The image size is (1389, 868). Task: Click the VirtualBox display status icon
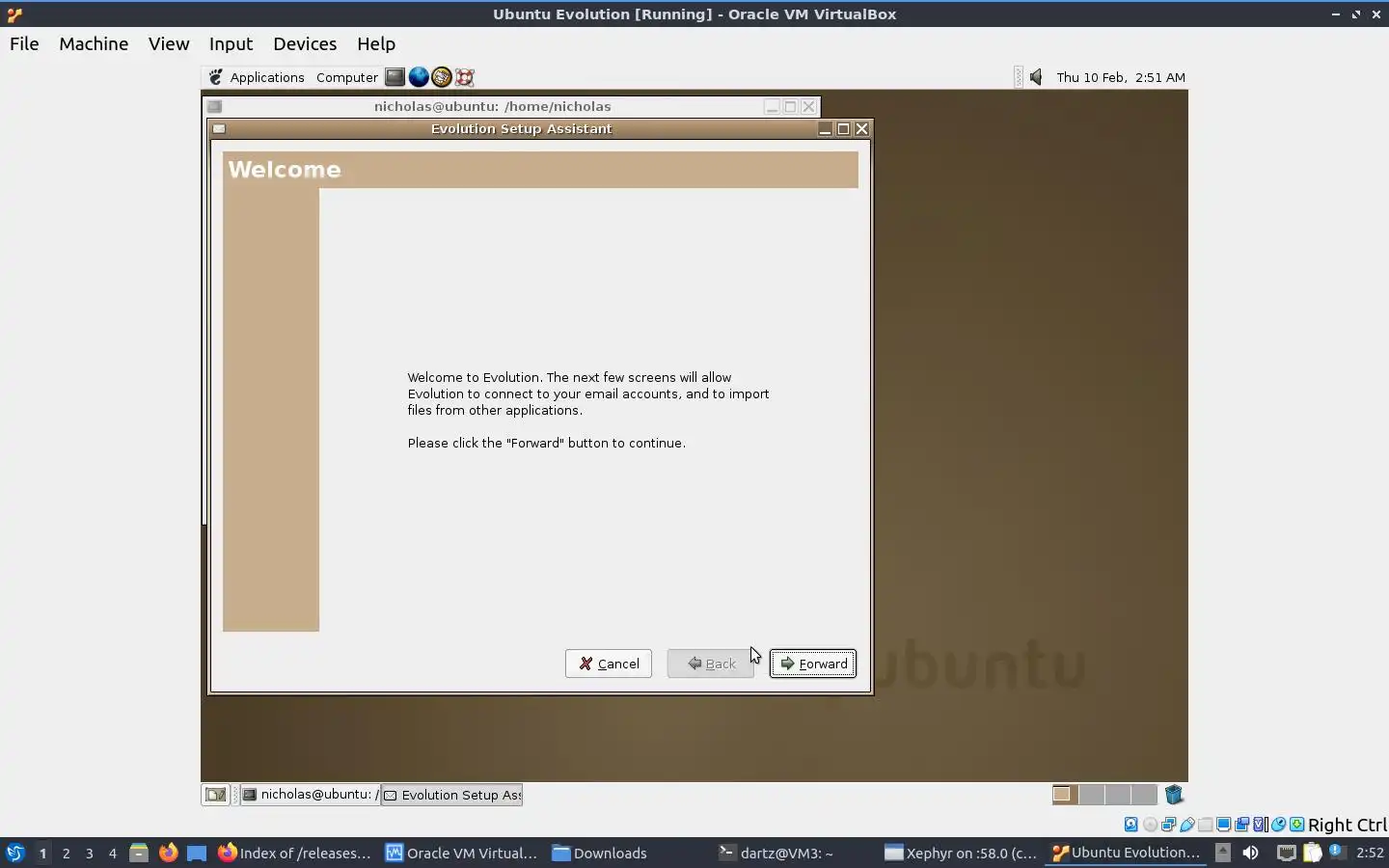click(1223, 825)
